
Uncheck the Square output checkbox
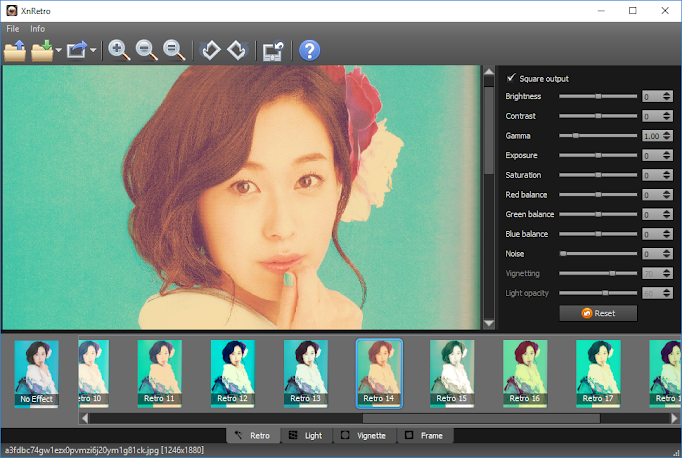pyautogui.click(x=512, y=78)
